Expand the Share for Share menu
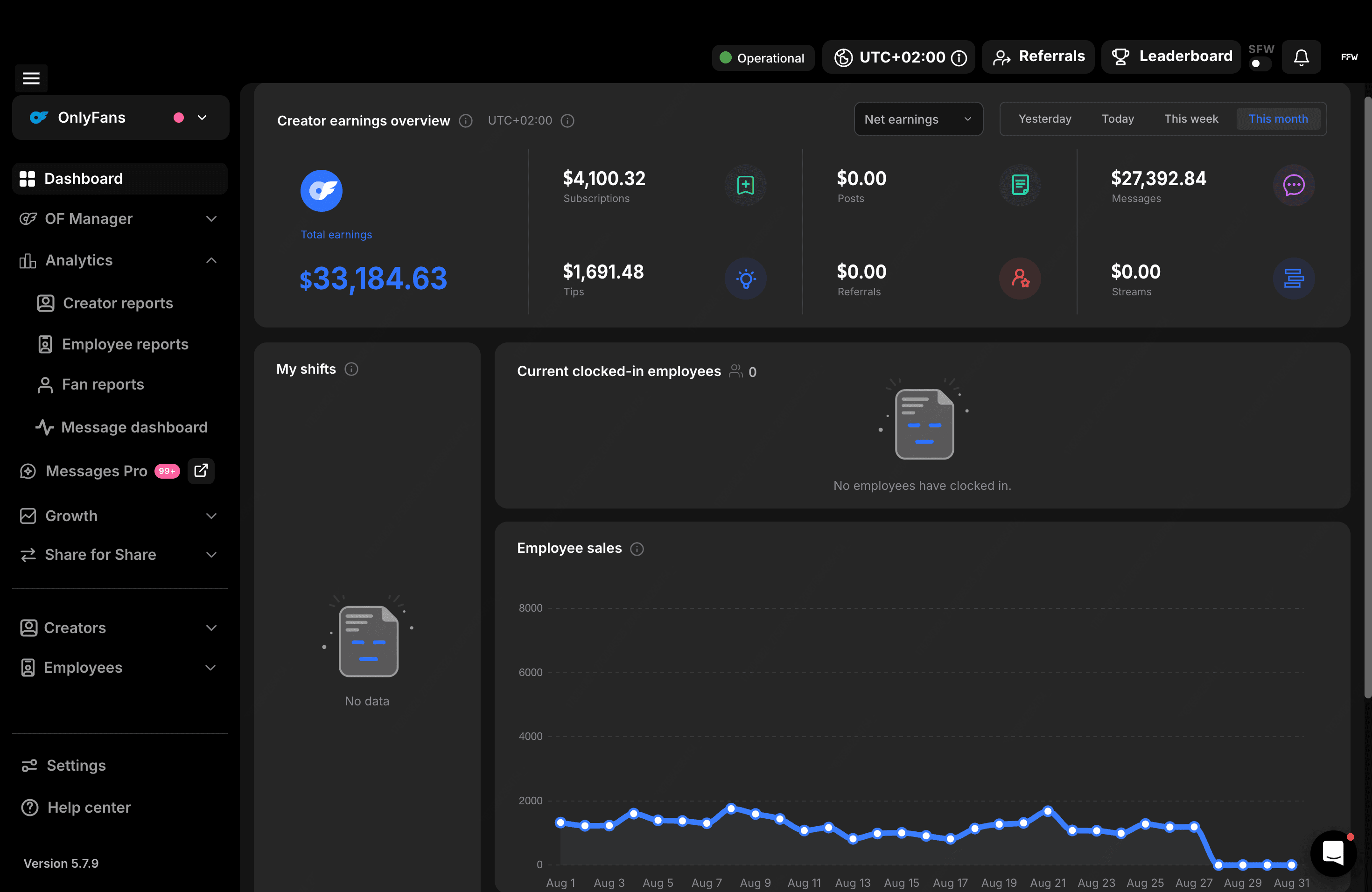This screenshot has width=1372, height=892. (120, 554)
